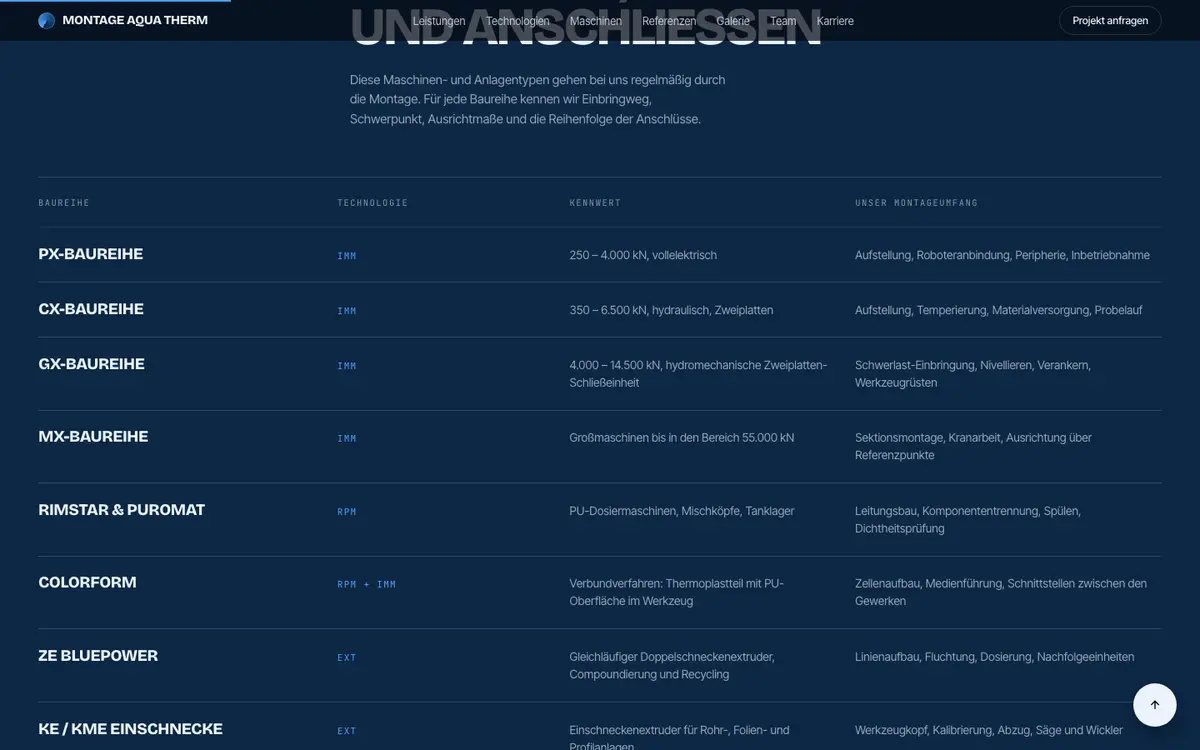The height and width of the screenshot is (750, 1200).
Task: Click the 'Verbundverfahren: Thermoplastteil' cell
Action: click(x=677, y=592)
